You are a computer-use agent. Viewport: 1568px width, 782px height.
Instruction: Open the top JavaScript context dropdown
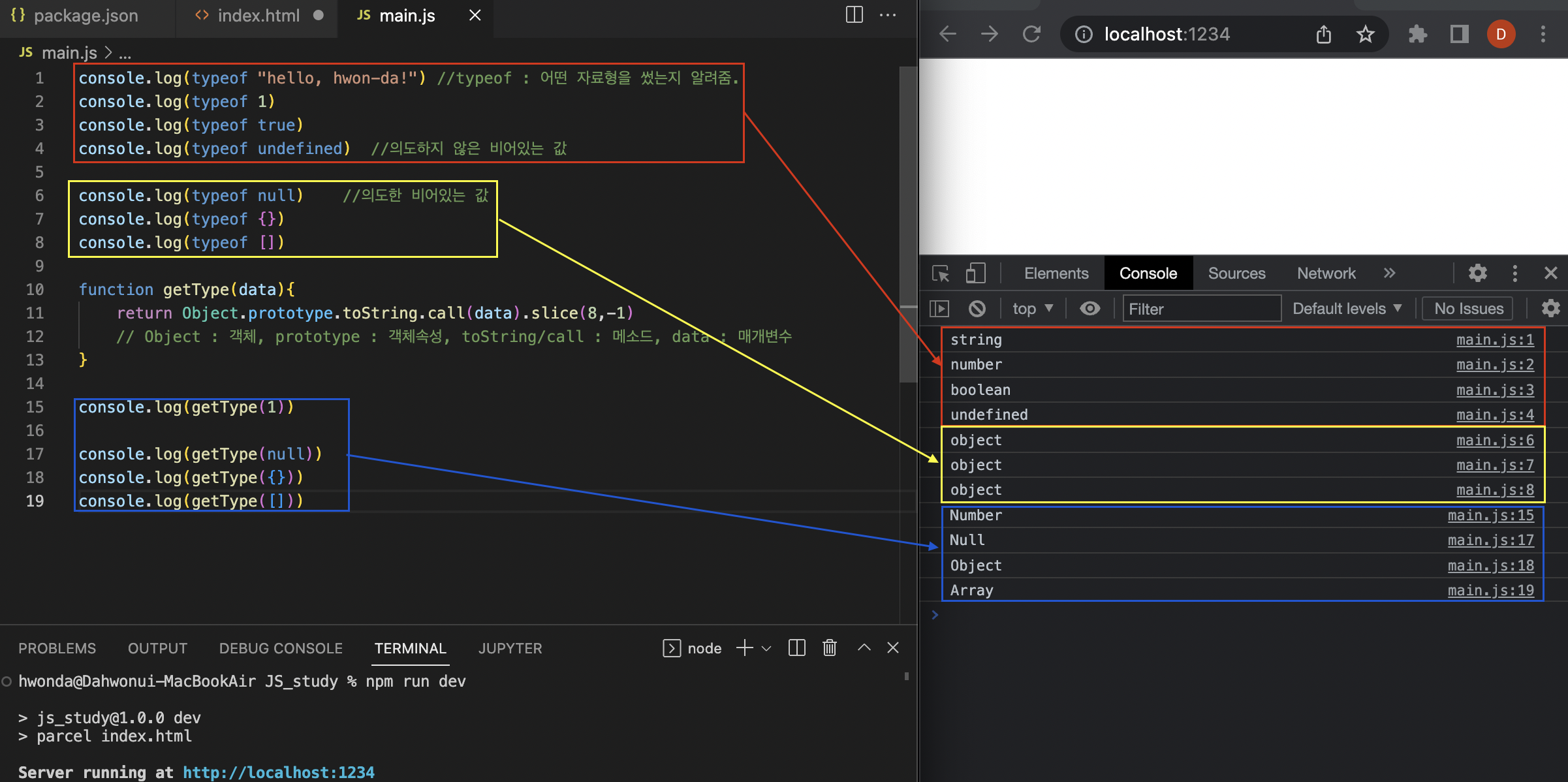(x=1032, y=309)
